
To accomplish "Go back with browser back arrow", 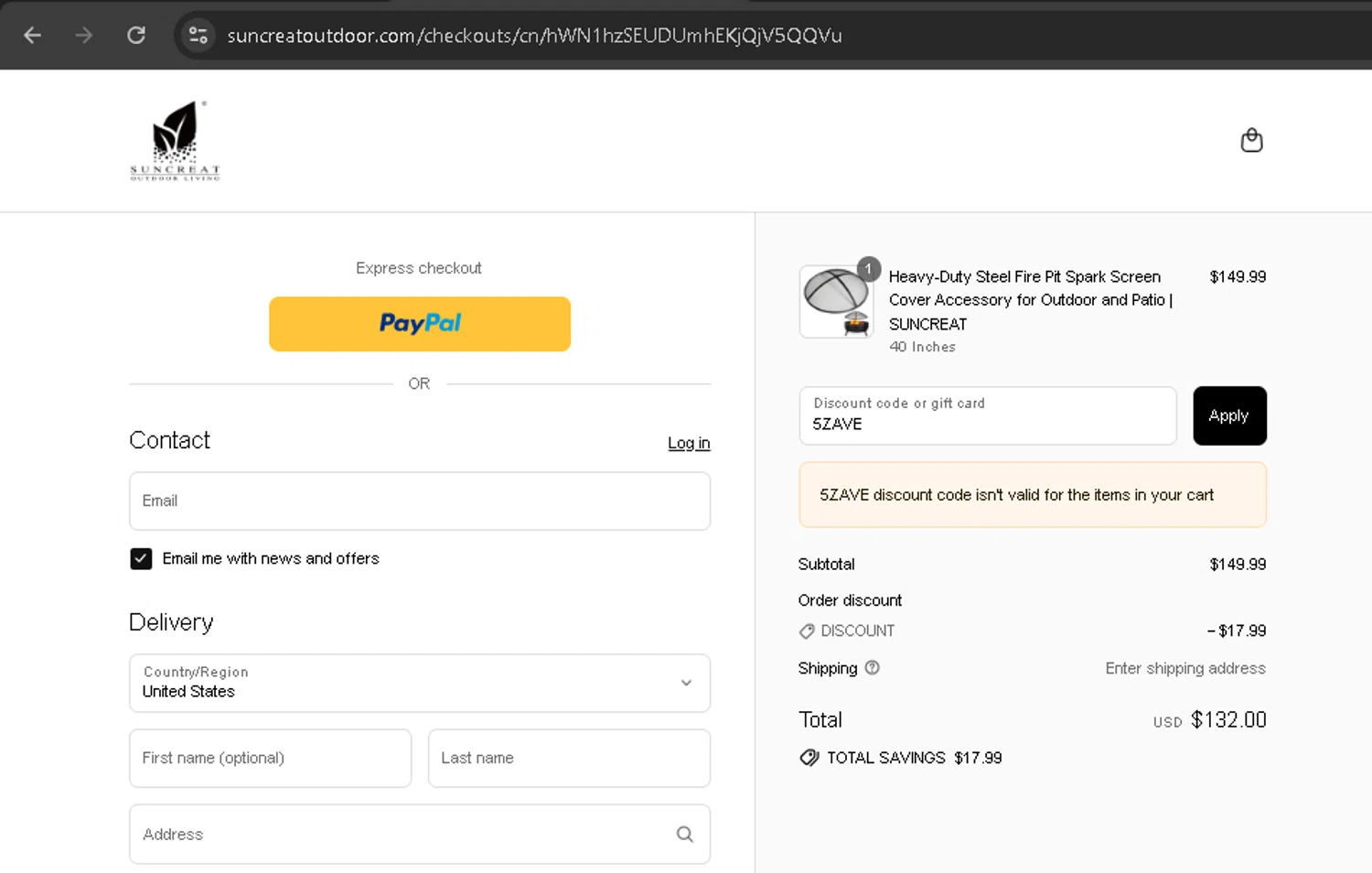I will (33, 36).
